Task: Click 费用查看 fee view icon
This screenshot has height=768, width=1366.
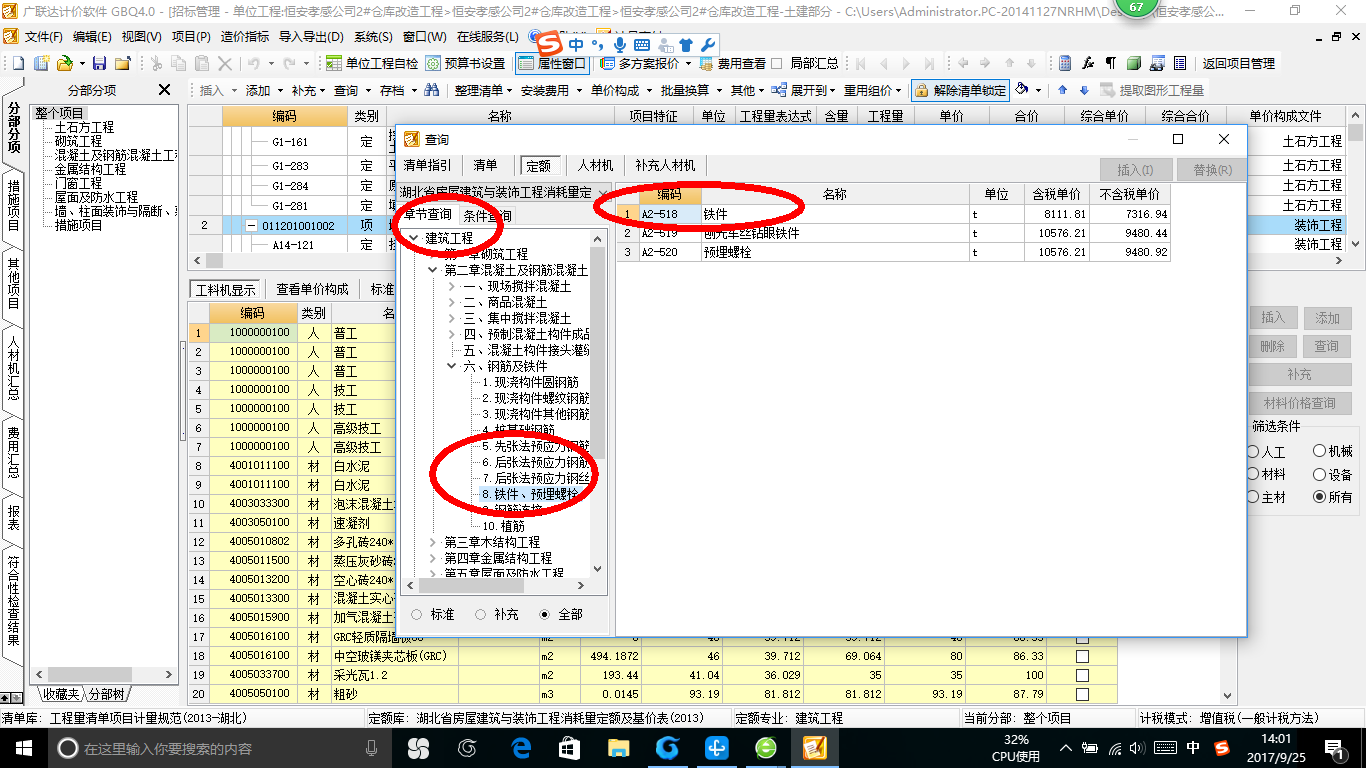Action: tap(732, 63)
